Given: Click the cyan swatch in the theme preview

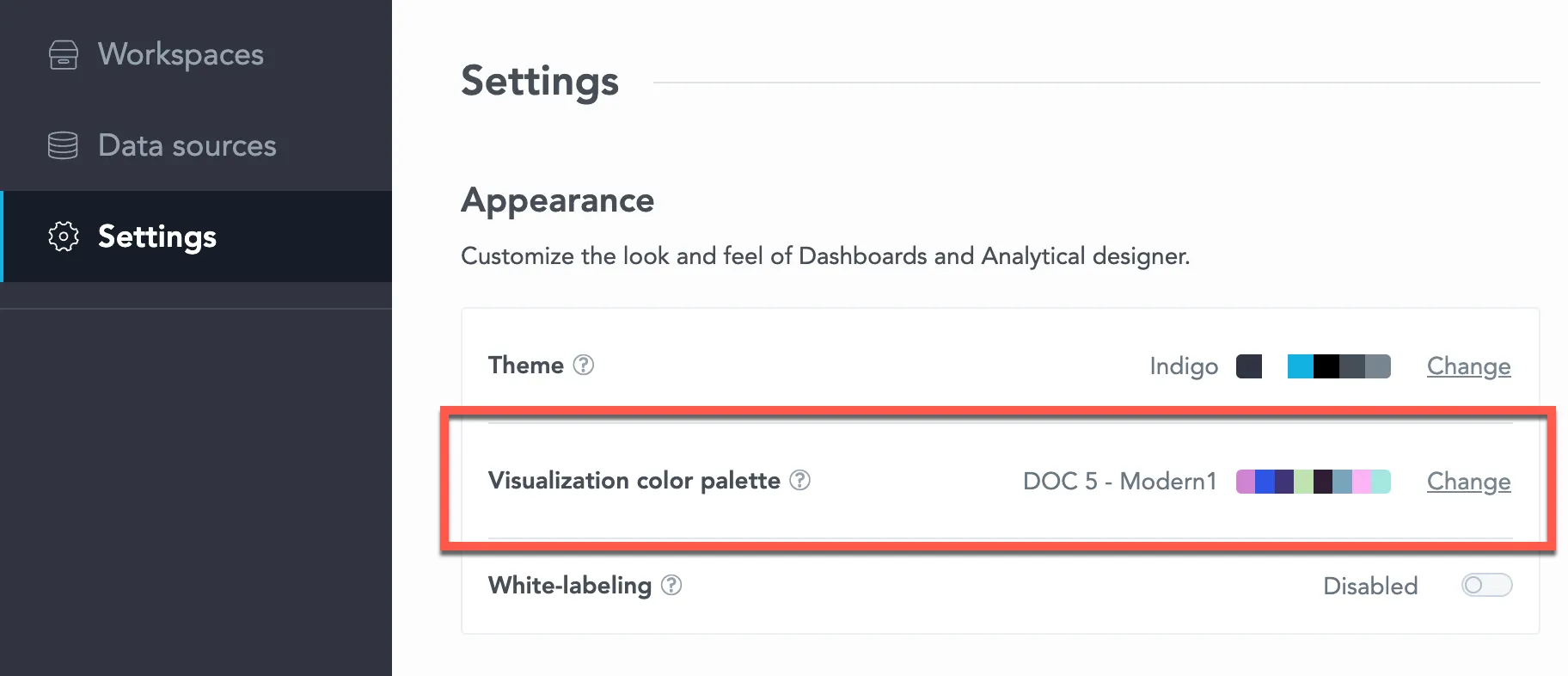Looking at the screenshot, I should (1300, 366).
